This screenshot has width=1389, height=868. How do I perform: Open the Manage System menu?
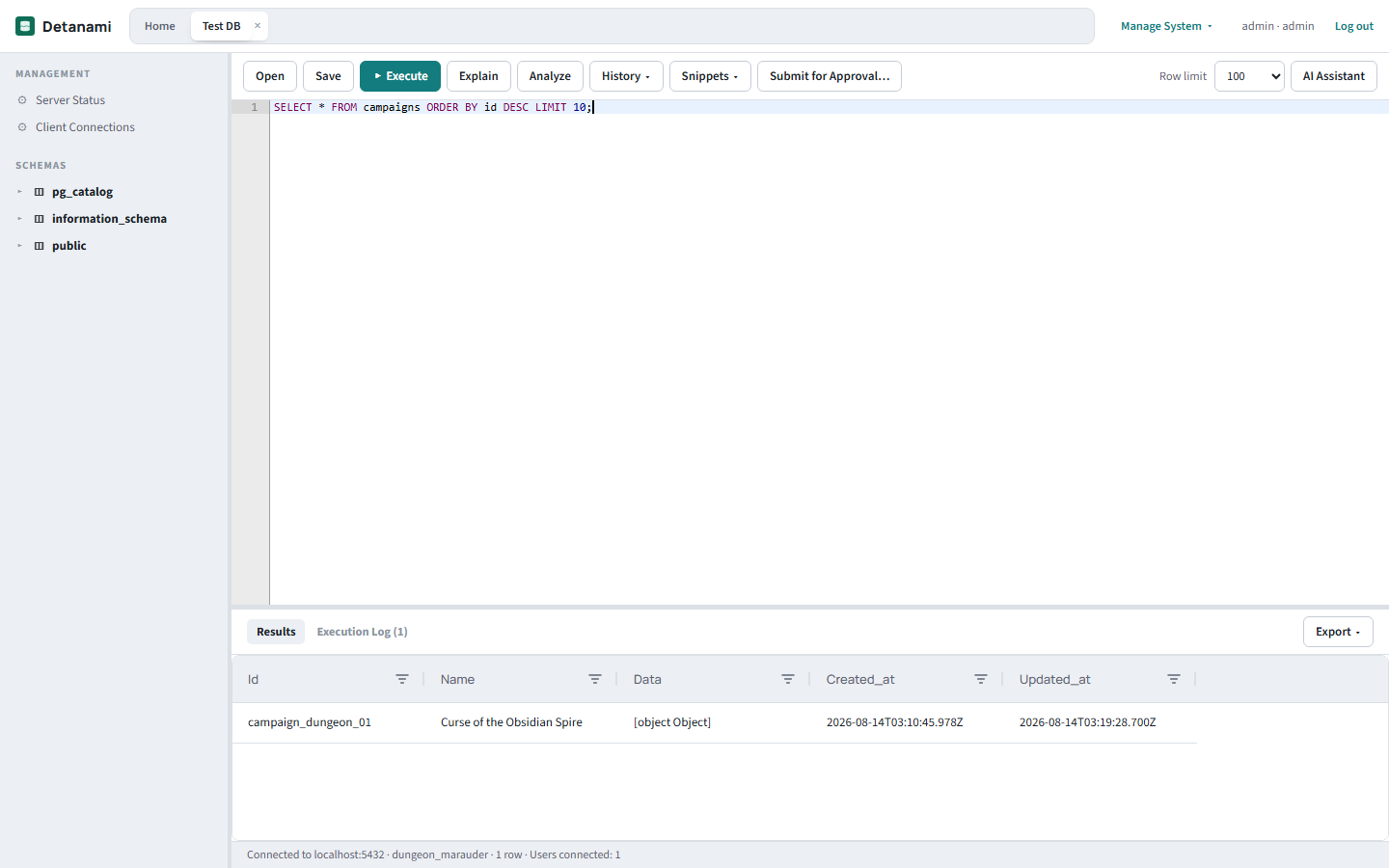[1166, 26]
